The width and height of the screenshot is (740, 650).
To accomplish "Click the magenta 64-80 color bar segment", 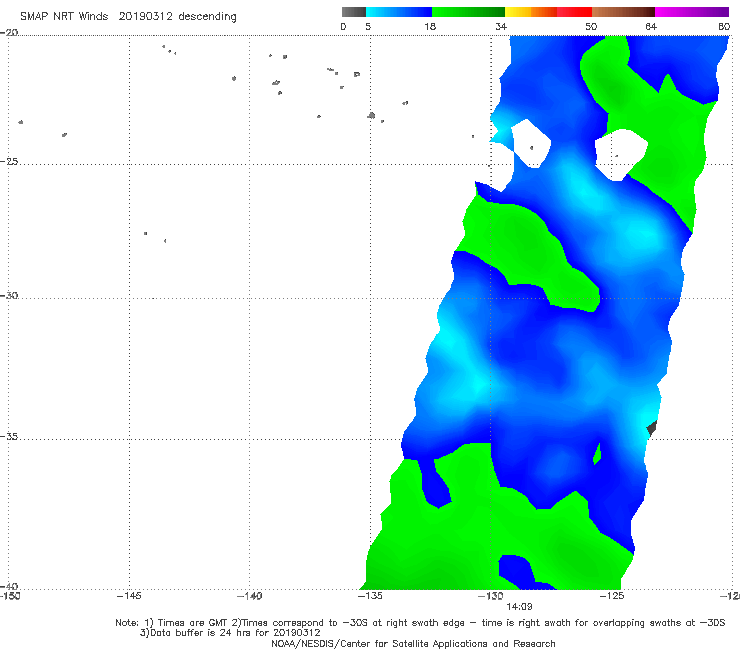I will (x=692, y=12).
